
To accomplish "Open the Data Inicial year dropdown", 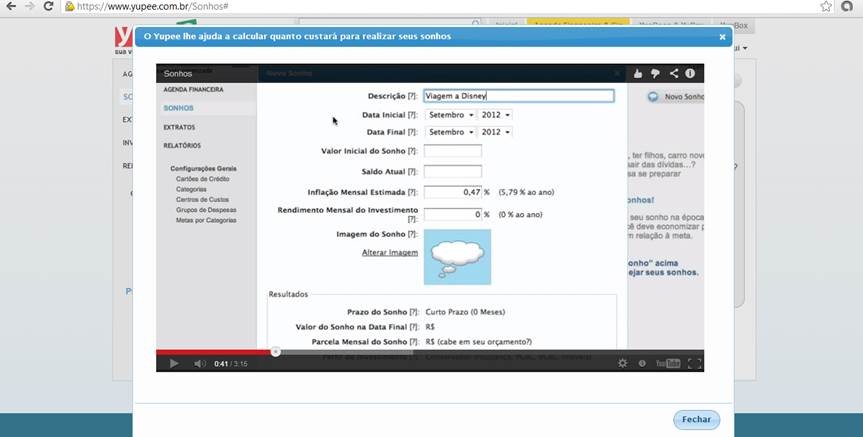I will [495, 115].
